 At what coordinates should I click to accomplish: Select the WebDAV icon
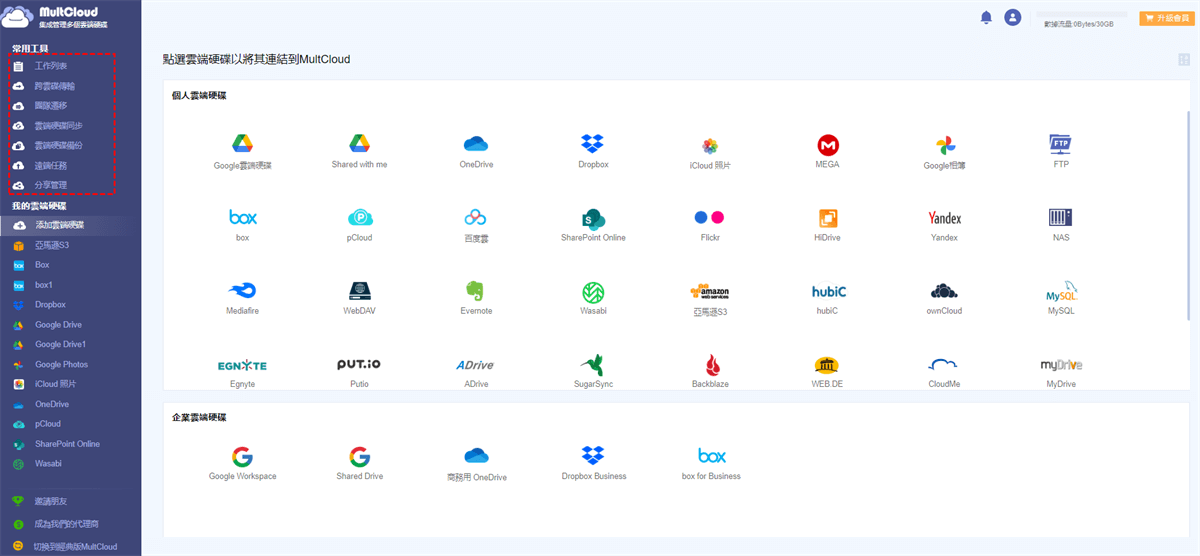360,298
